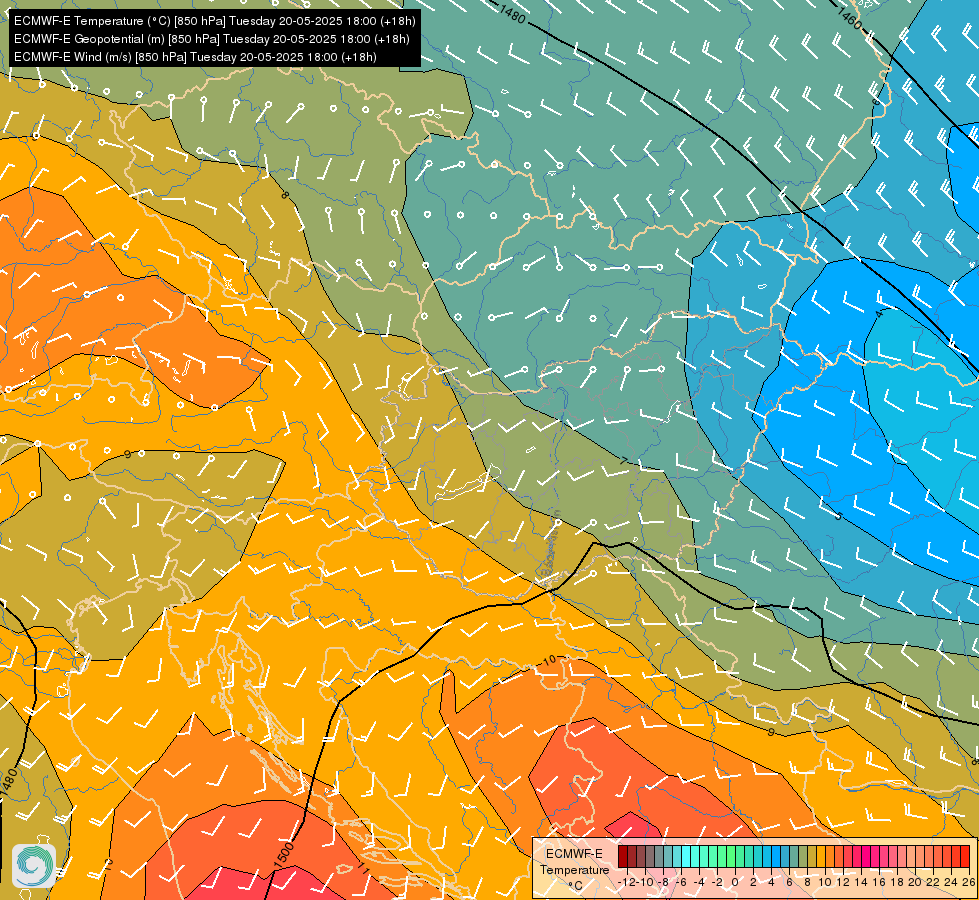979x900 pixels.
Task: Click the isotherm label 7 on the map
Action: tap(623, 461)
